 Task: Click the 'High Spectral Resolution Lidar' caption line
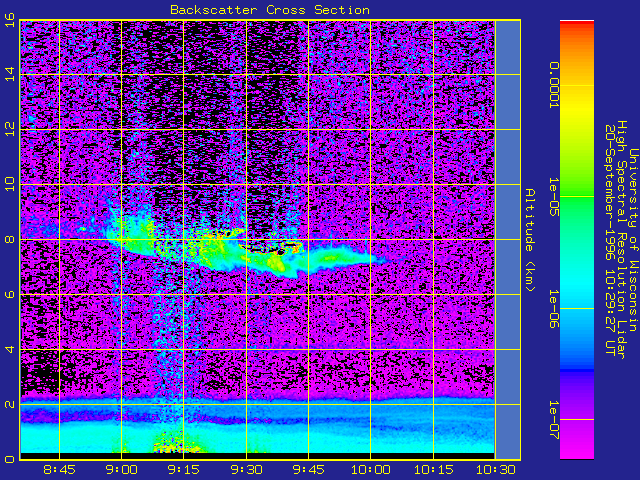click(x=621, y=240)
